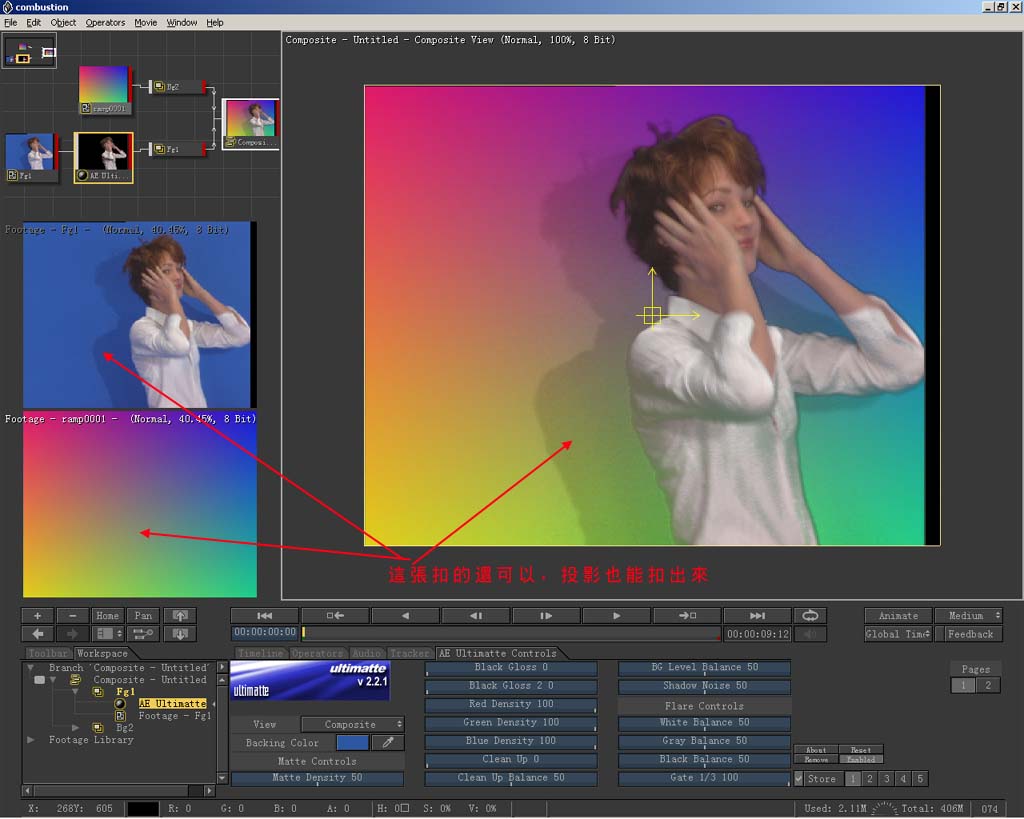Screen dimensions: 1024x819
Task: Click the up-arrow viewport button beside Pan
Action: 180,616
